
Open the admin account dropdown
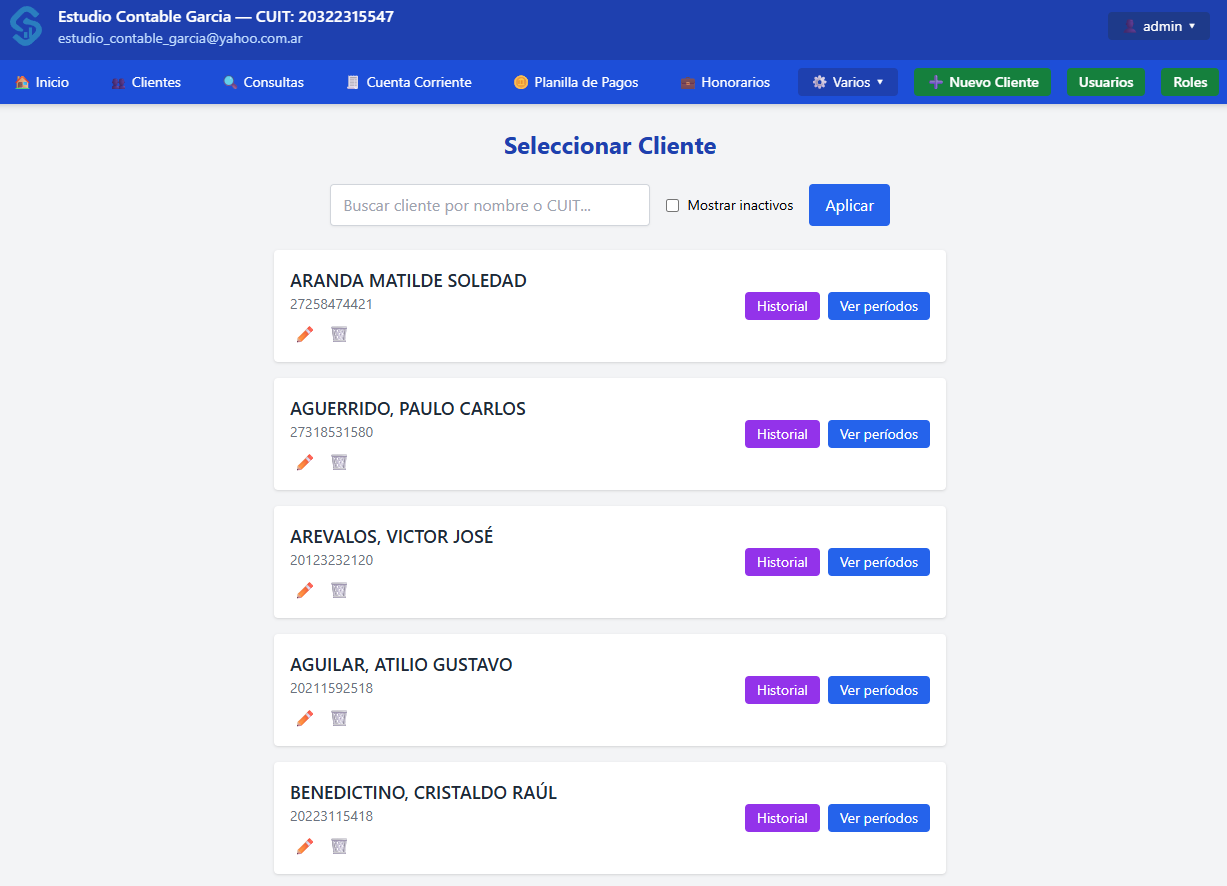pyautogui.click(x=1158, y=26)
